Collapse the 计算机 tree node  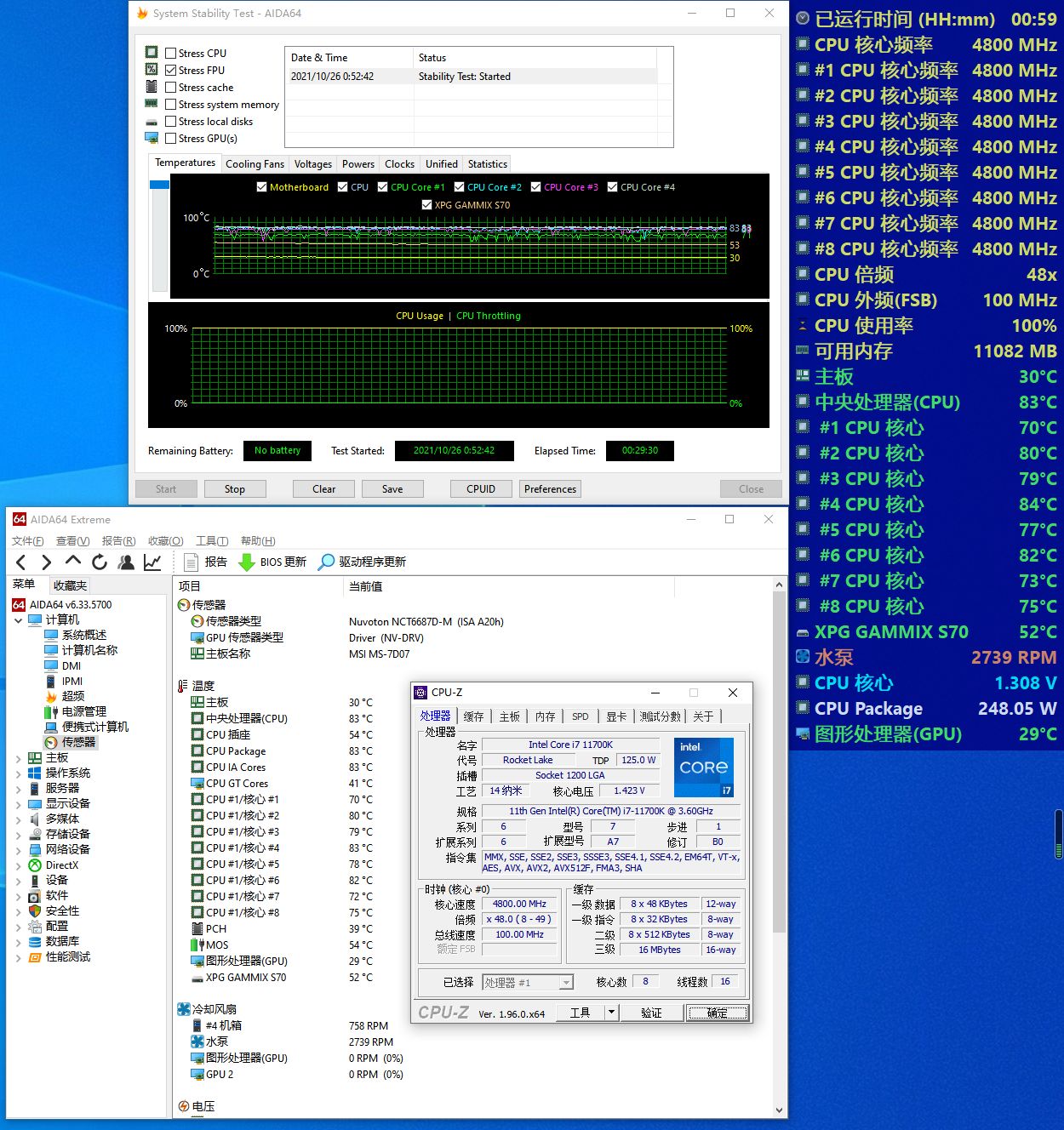coord(19,620)
